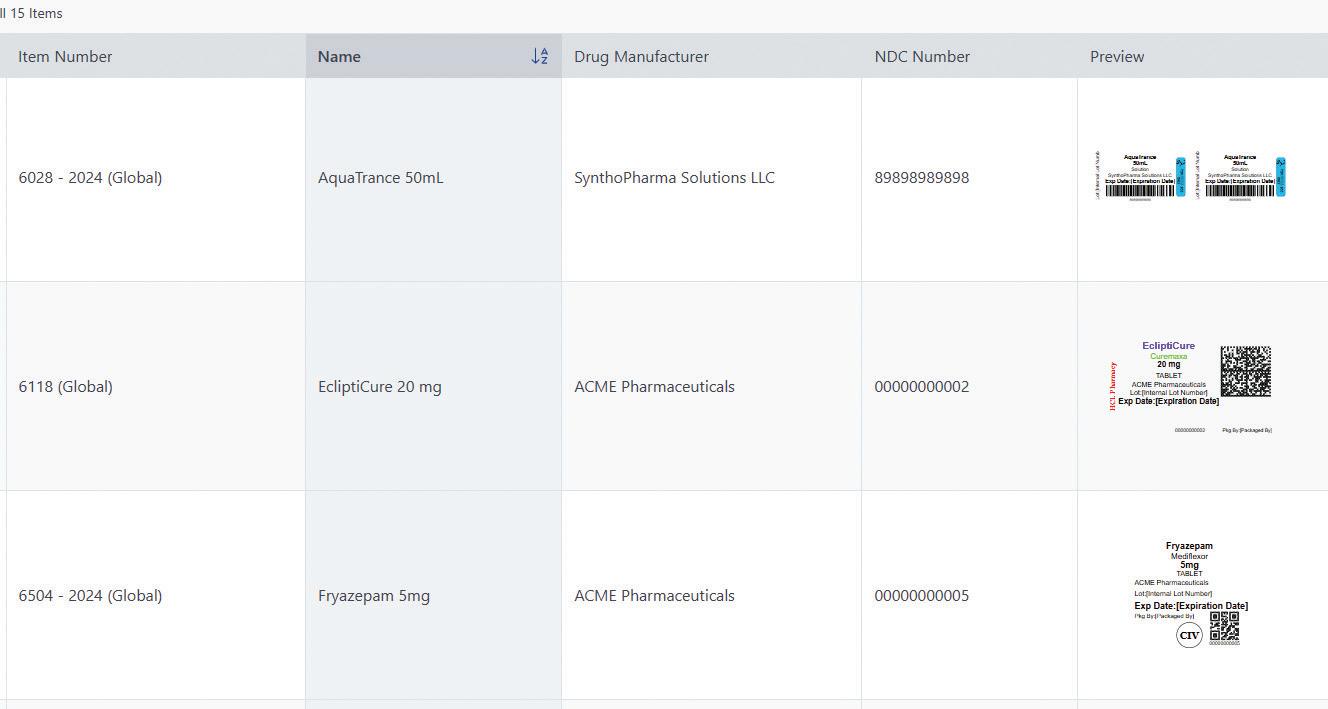Click the A-Z sort icon in Name column

point(540,56)
